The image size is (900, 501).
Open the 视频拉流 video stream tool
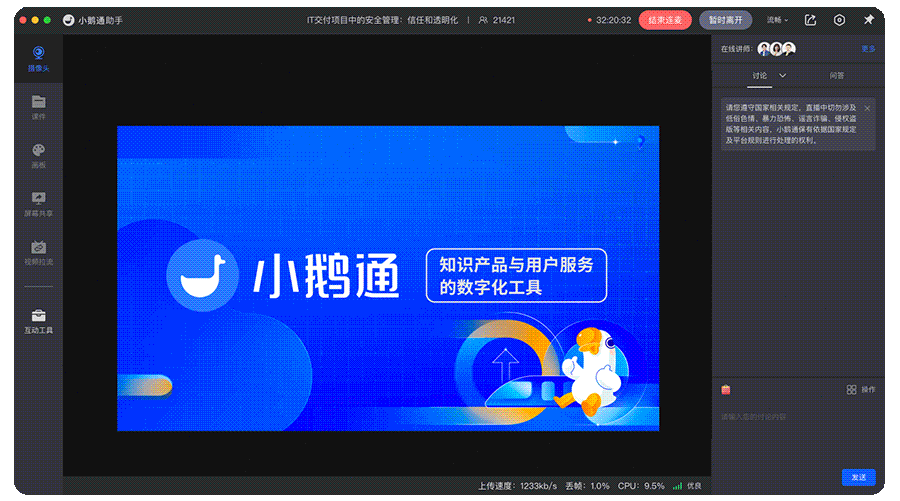38,252
